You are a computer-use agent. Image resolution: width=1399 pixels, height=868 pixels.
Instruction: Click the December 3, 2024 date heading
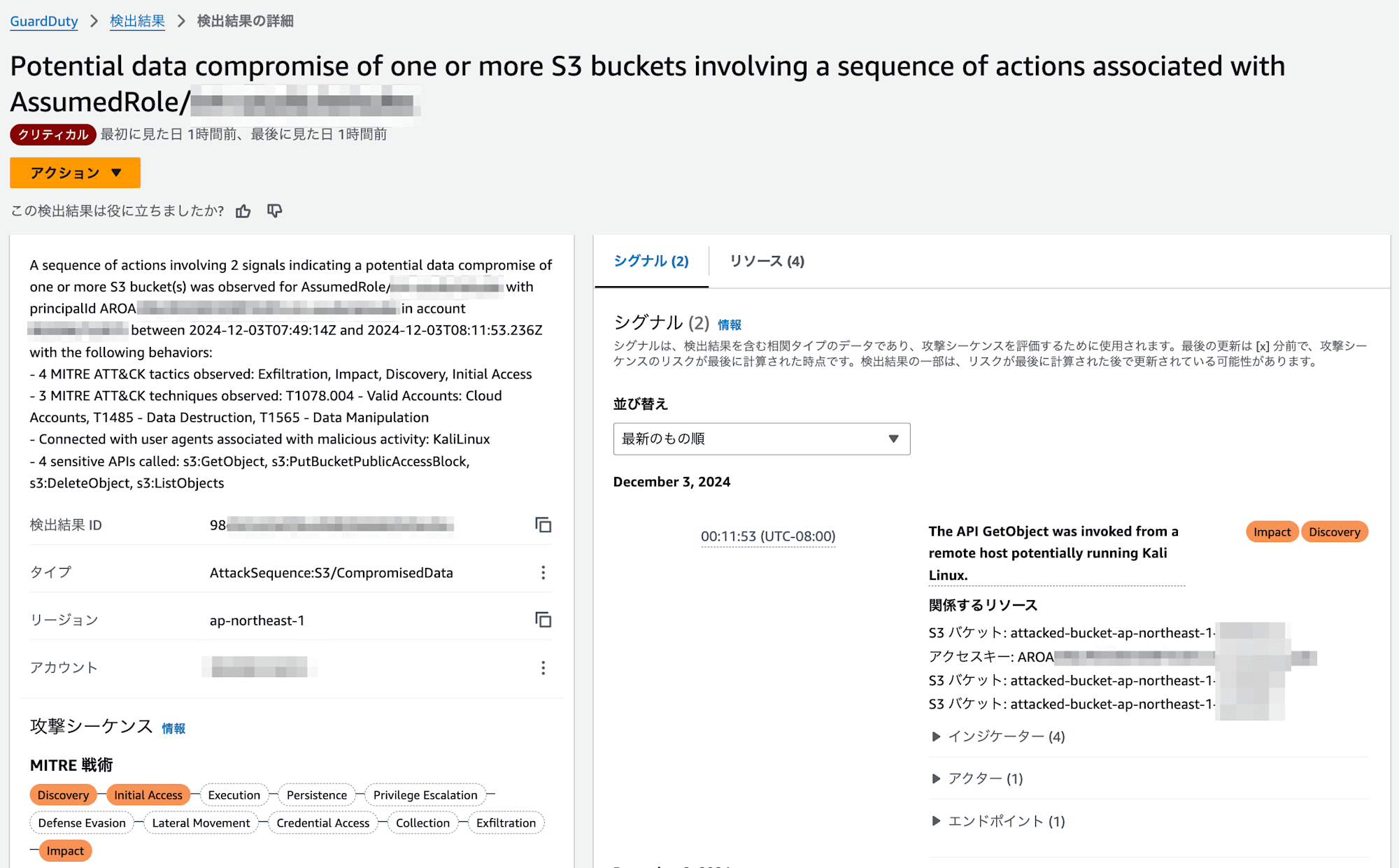tap(672, 482)
